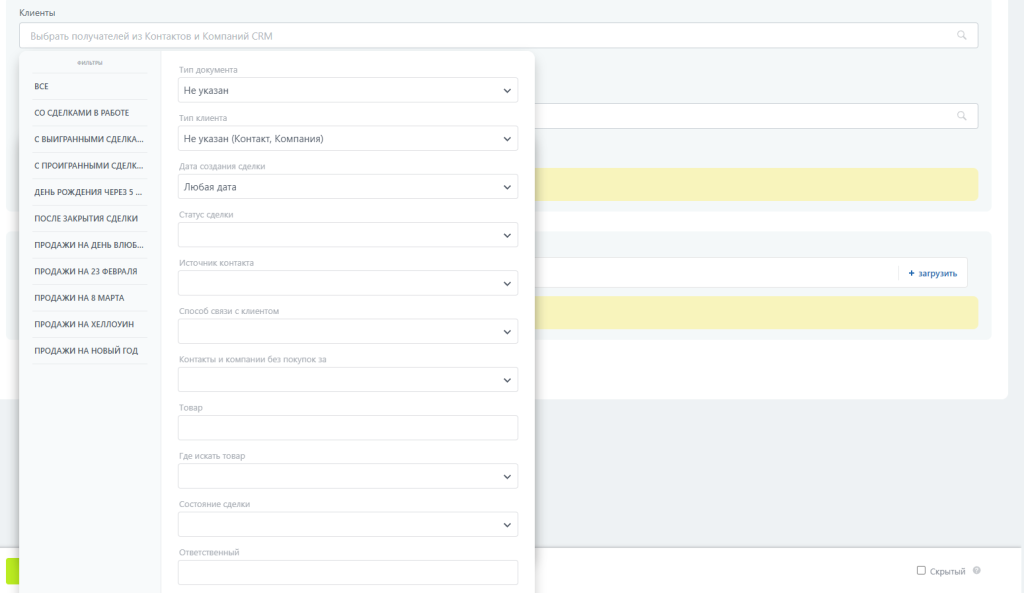Viewport: 1024px width, 593px height.
Task: Open the Тип документа dropdown
Action: pyautogui.click(x=347, y=90)
